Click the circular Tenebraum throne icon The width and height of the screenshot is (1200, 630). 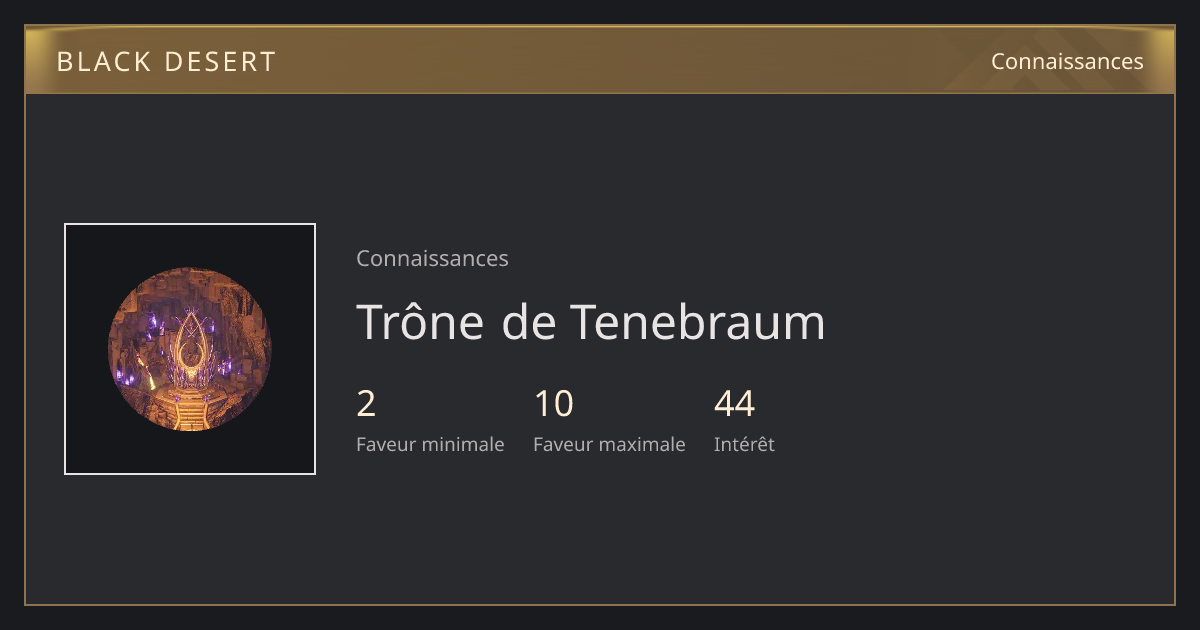190,349
